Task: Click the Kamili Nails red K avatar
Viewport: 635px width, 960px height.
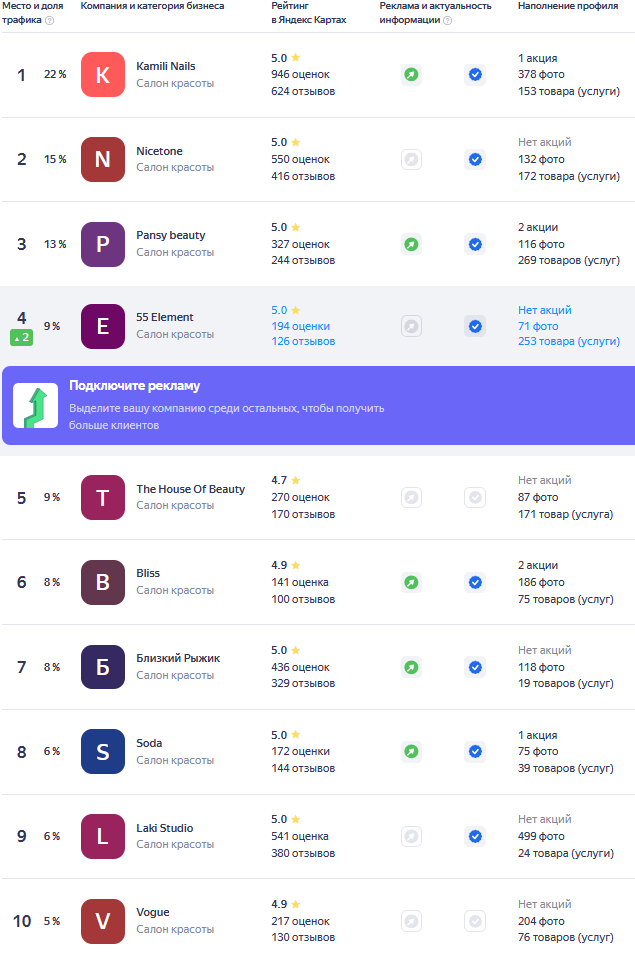Action: [x=103, y=75]
